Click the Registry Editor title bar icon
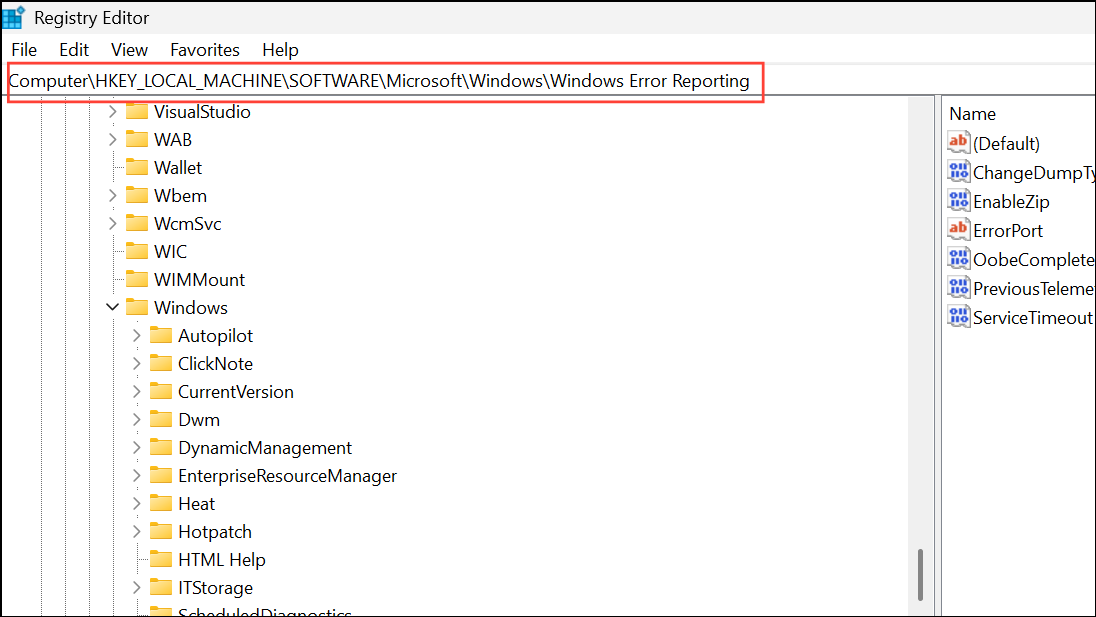1096x617 pixels. [x=14, y=16]
